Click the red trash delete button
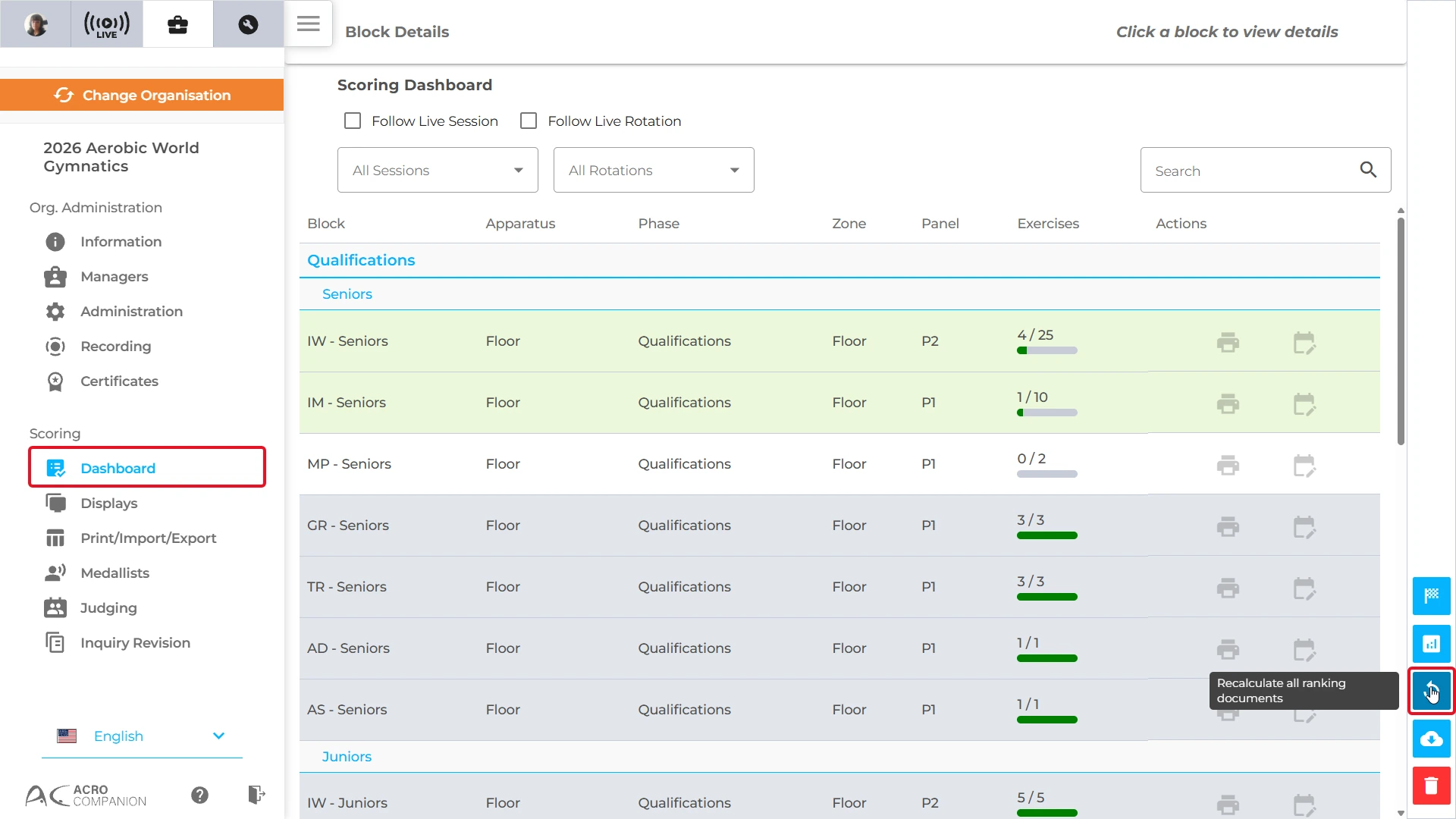 coord(1431,786)
